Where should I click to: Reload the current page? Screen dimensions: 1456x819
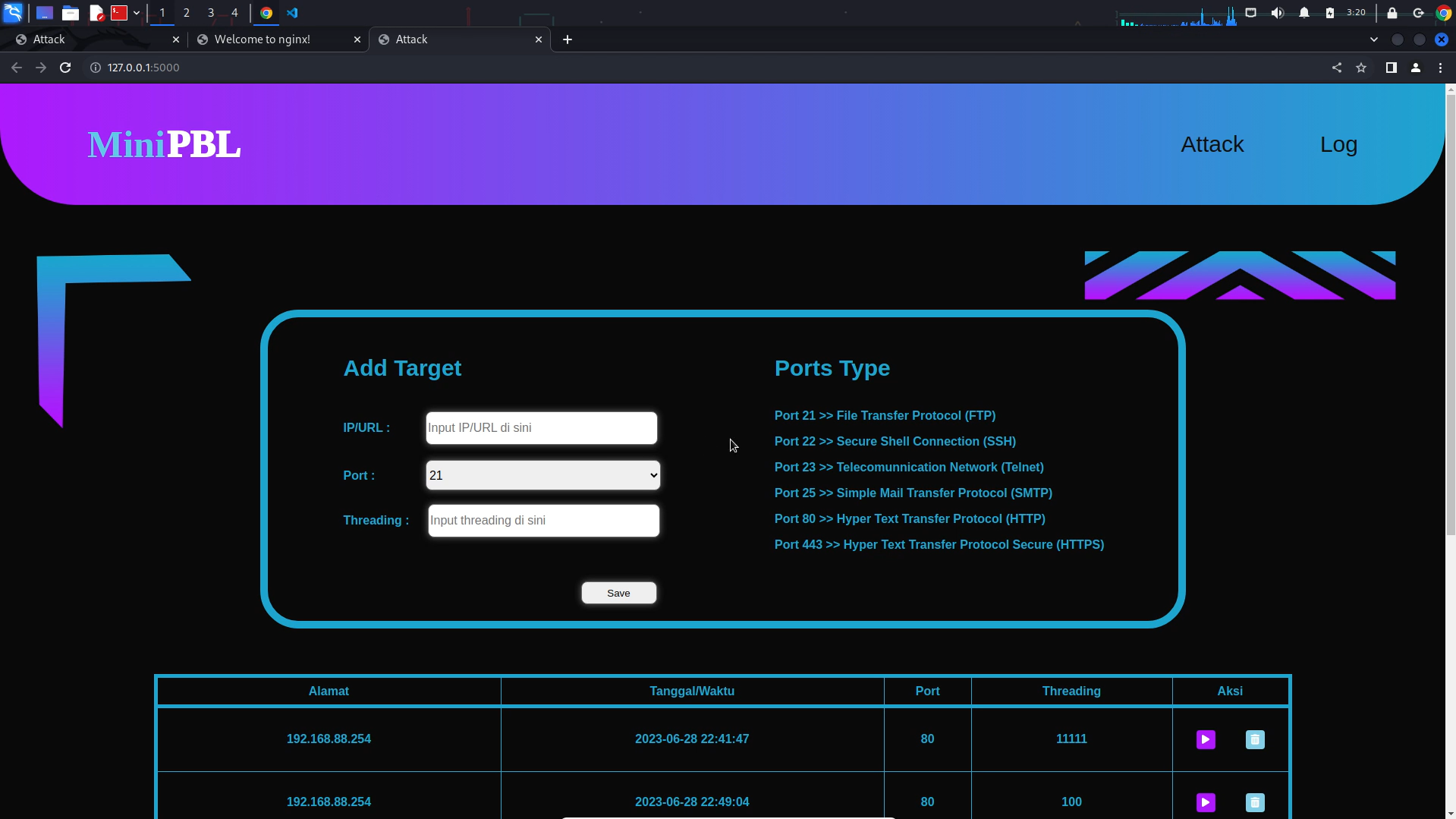tap(65, 68)
